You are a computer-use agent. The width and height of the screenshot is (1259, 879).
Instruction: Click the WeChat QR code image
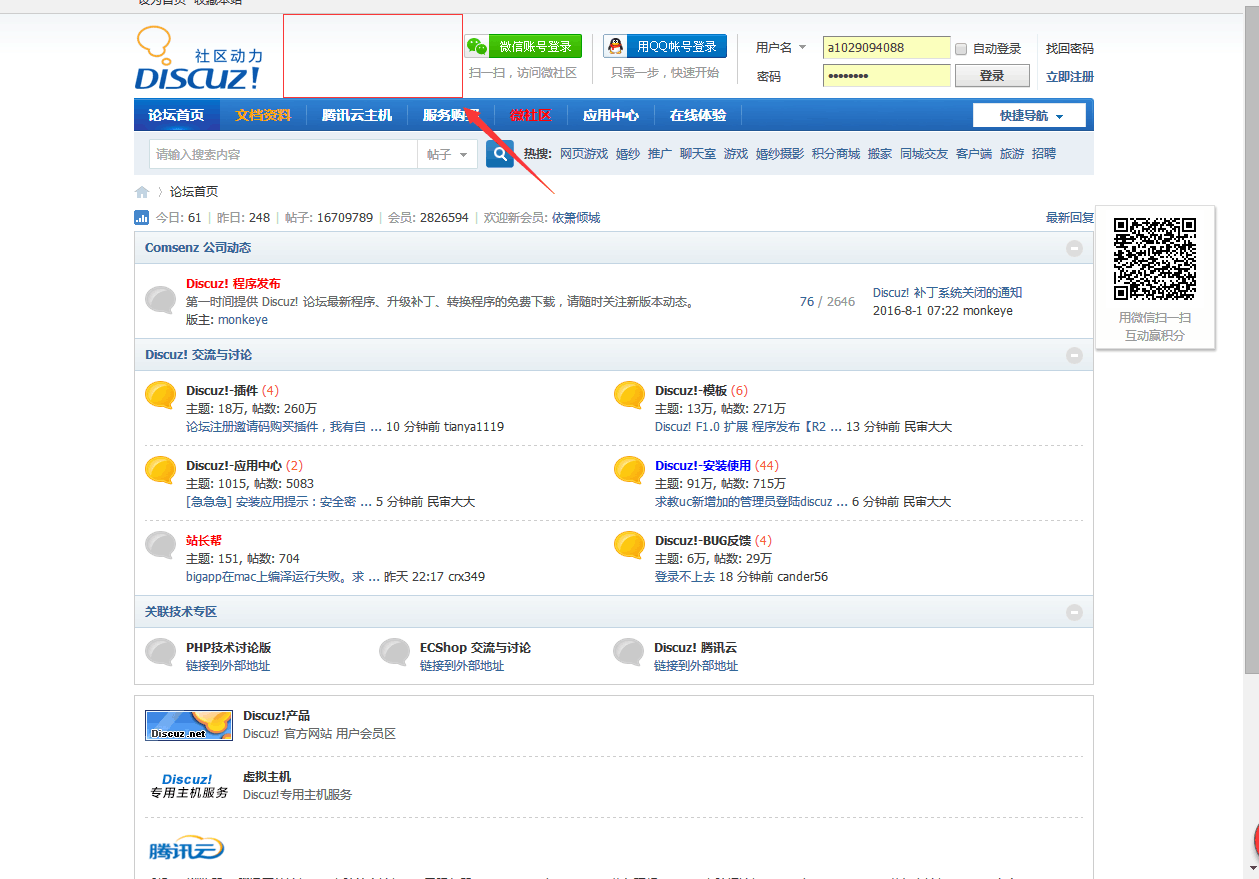1155,259
